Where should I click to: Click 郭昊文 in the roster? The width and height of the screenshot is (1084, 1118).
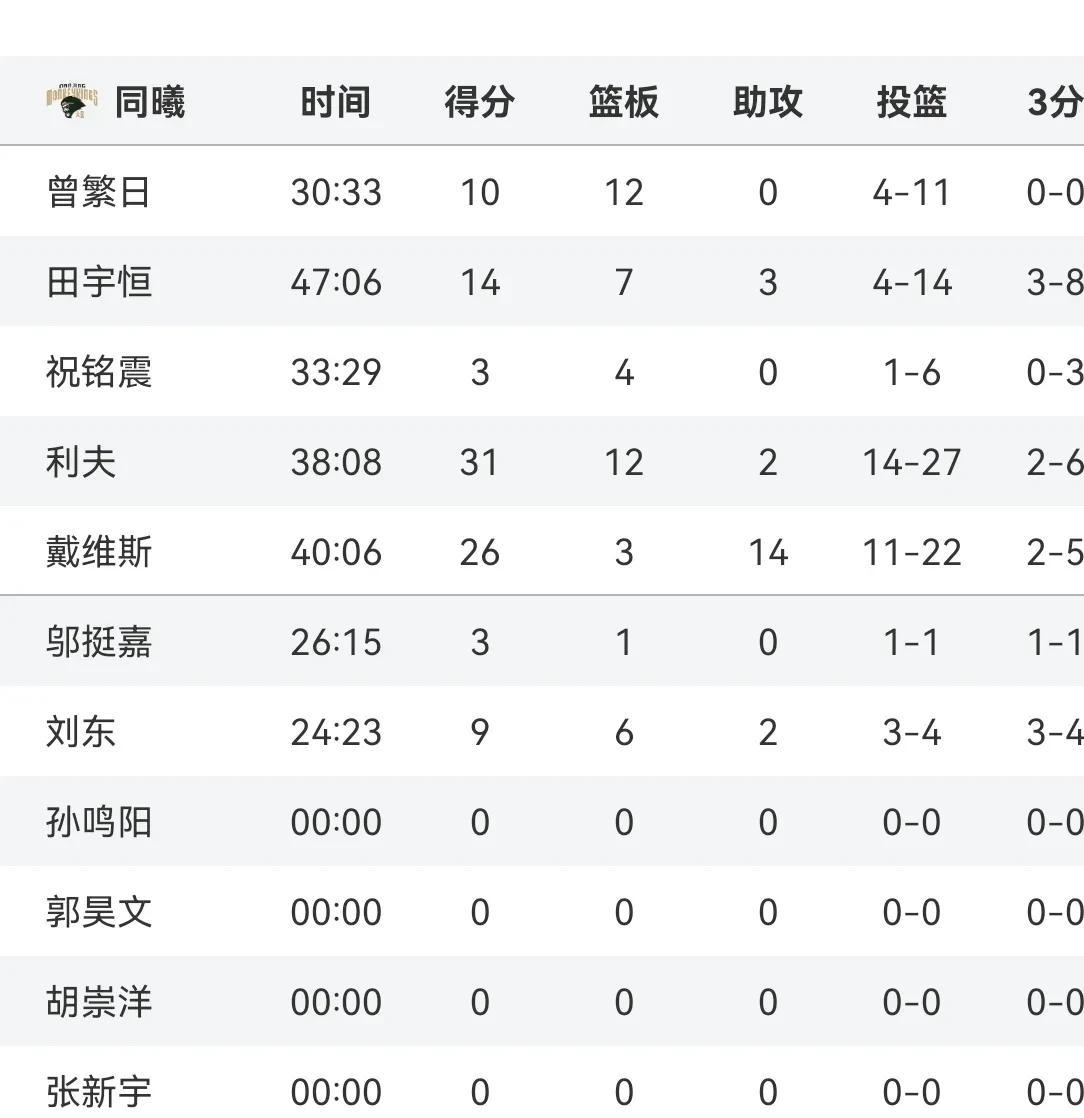(x=99, y=911)
